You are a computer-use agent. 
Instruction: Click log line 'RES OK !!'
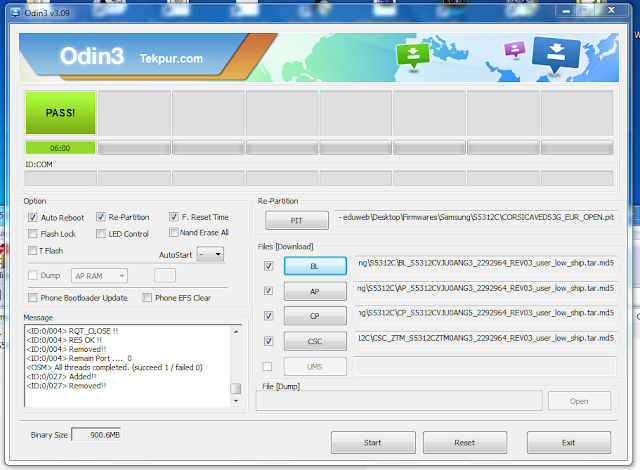click(x=64, y=340)
